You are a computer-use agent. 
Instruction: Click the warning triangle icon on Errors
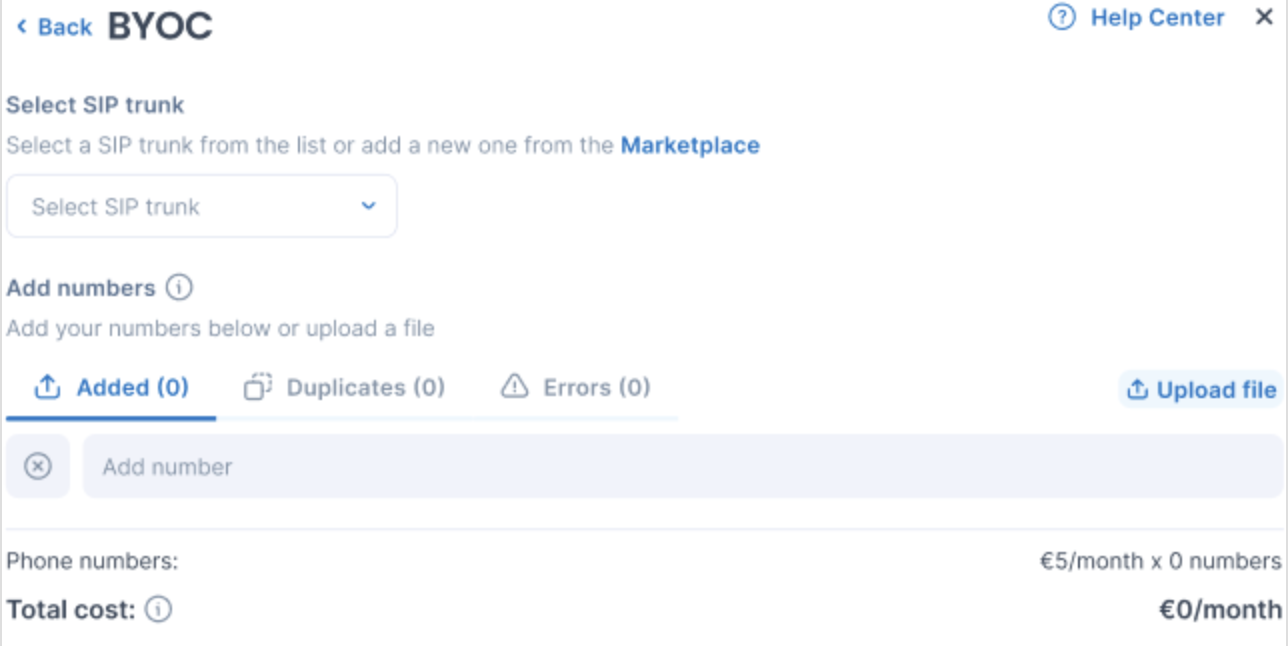(x=514, y=387)
